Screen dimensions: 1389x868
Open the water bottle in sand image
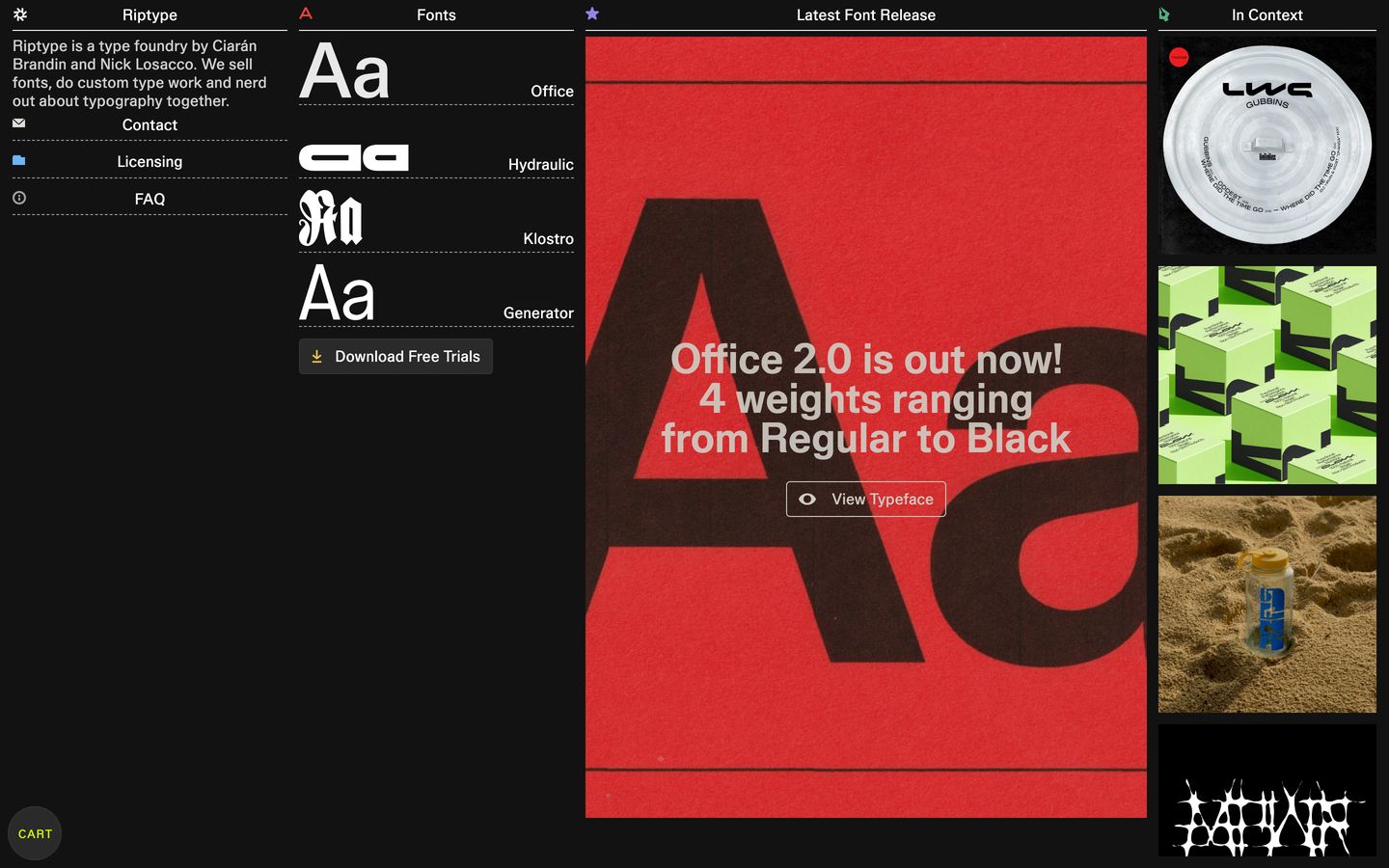1267,605
